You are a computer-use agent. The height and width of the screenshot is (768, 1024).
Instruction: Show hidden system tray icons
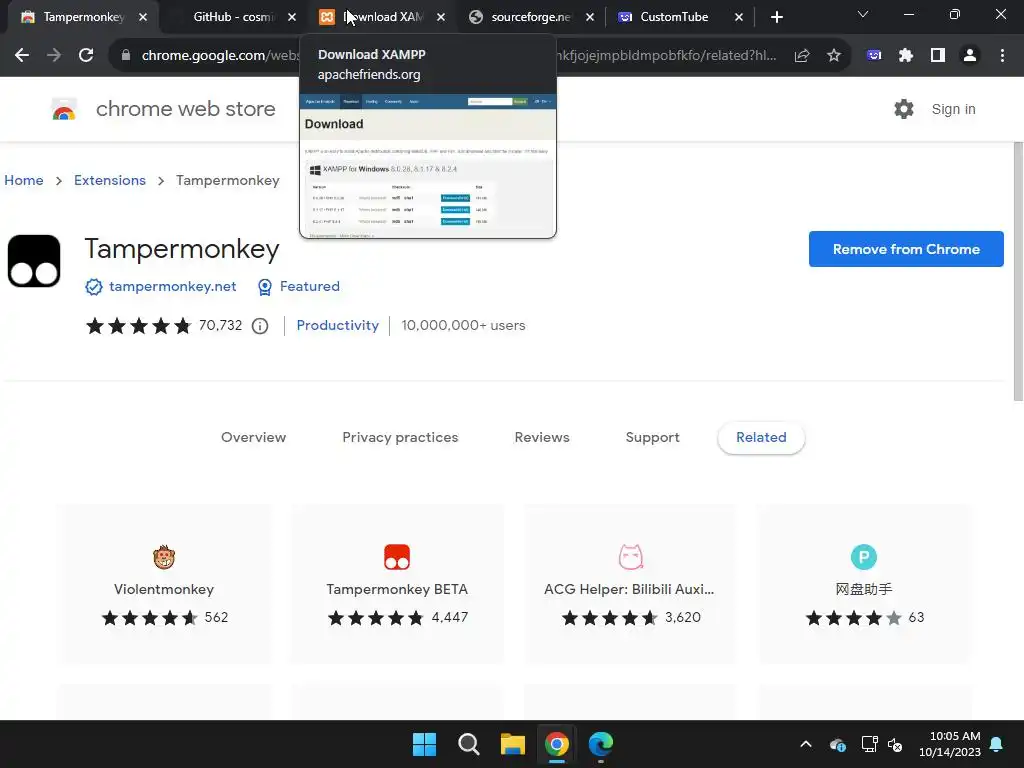(806, 744)
